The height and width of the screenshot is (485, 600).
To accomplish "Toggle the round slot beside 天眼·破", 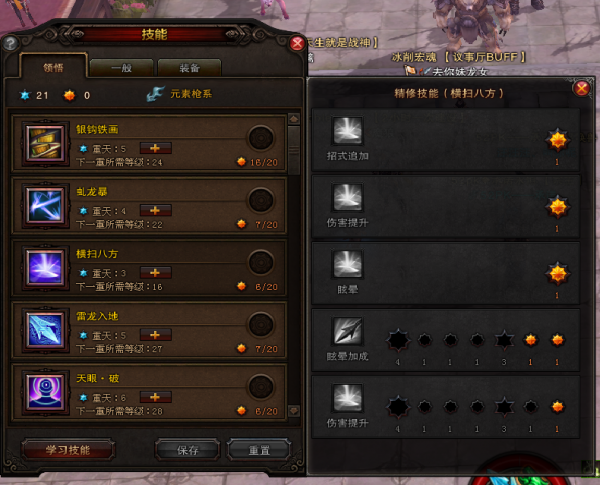I will [x=261, y=387].
